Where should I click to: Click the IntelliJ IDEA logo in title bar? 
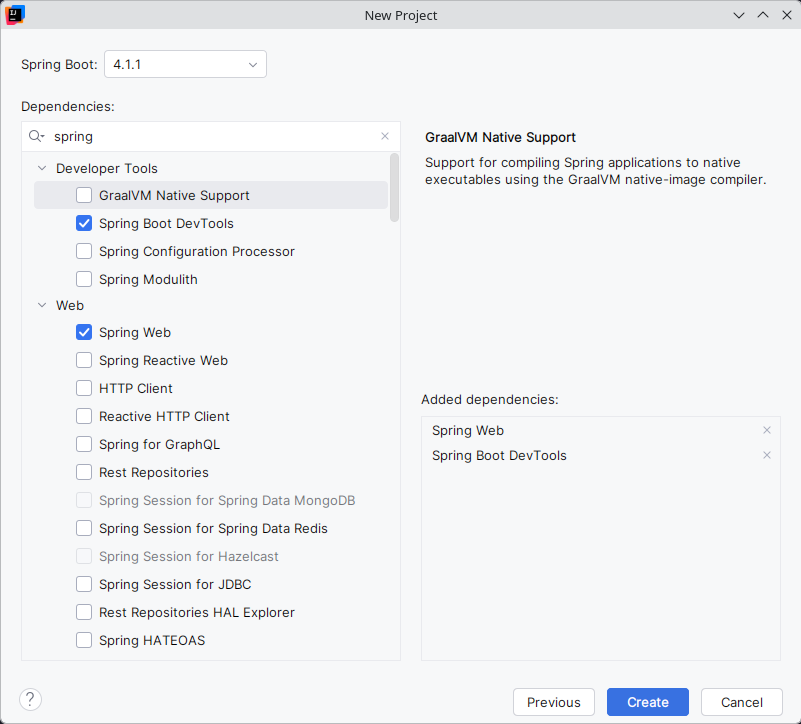(x=15, y=15)
